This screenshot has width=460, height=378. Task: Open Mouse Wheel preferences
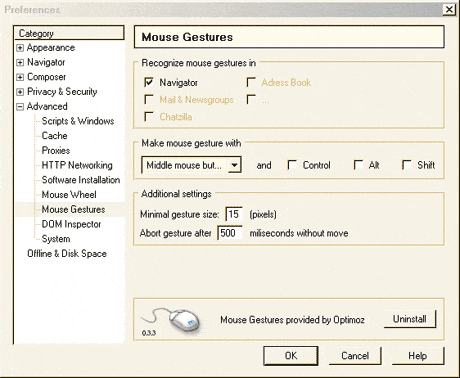[x=69, y=194]
